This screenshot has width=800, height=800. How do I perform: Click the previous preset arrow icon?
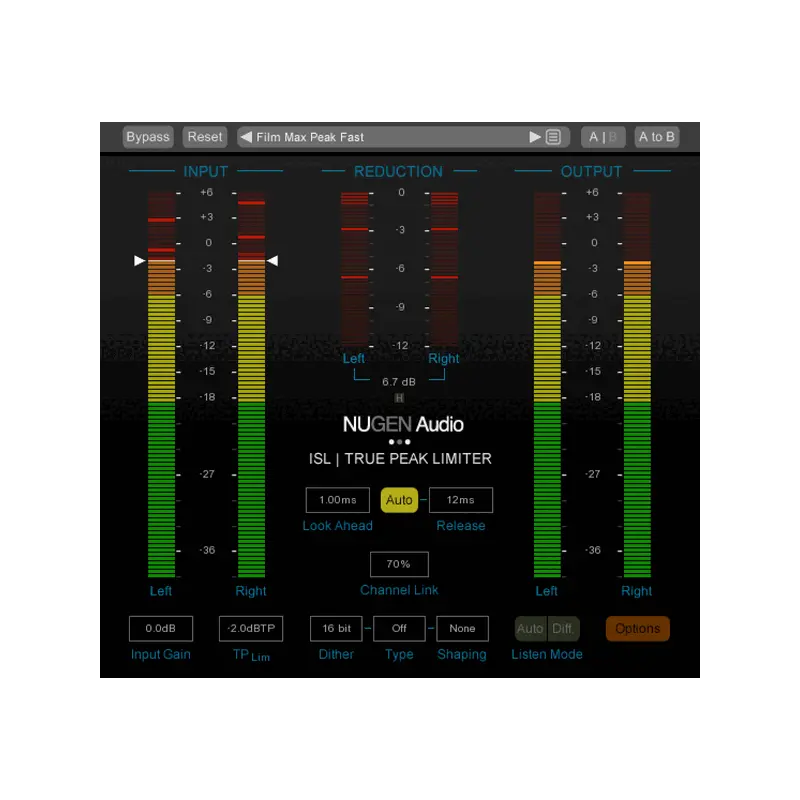[246, 137]
